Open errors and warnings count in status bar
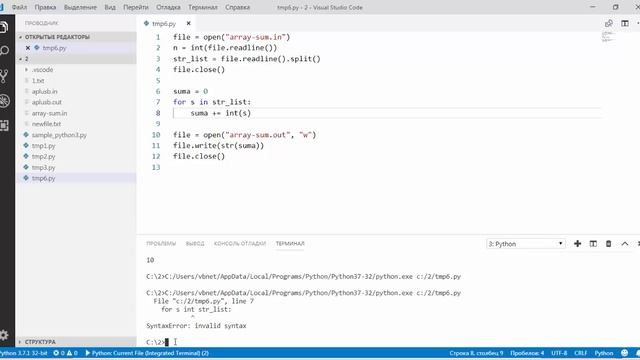 65,353
